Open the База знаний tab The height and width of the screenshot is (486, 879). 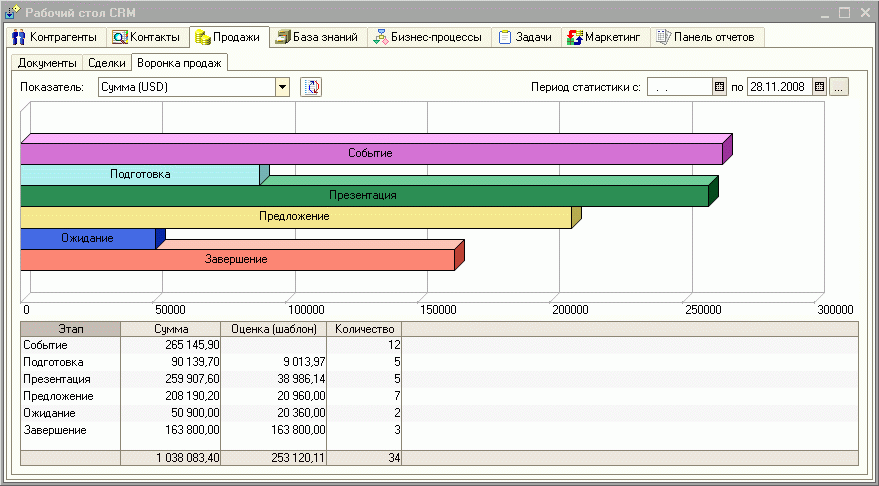click(316, 37)
